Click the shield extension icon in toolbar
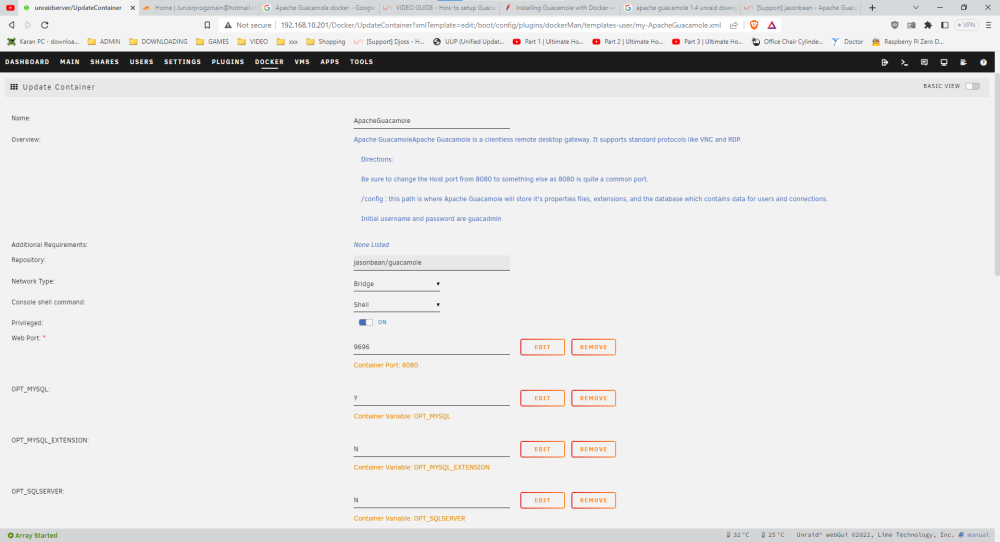 tap(895, 25)
